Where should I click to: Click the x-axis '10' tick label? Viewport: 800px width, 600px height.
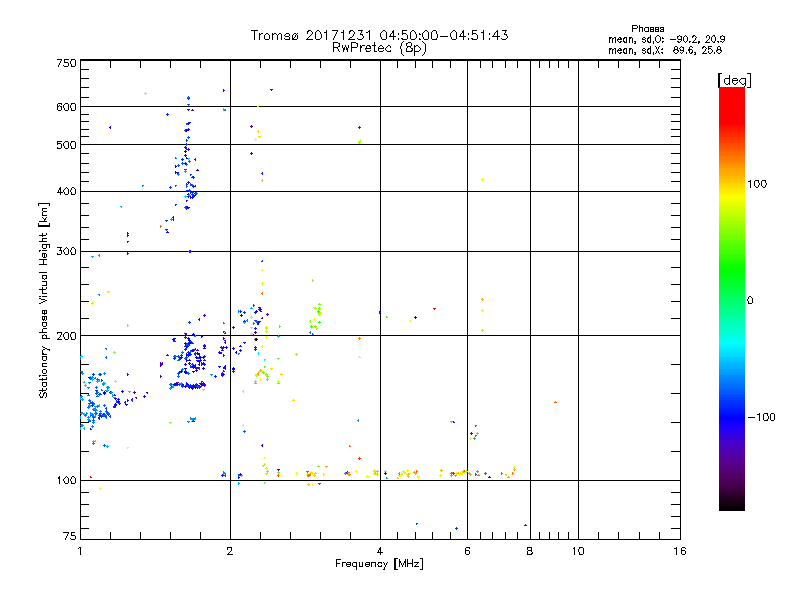(578, 551)
